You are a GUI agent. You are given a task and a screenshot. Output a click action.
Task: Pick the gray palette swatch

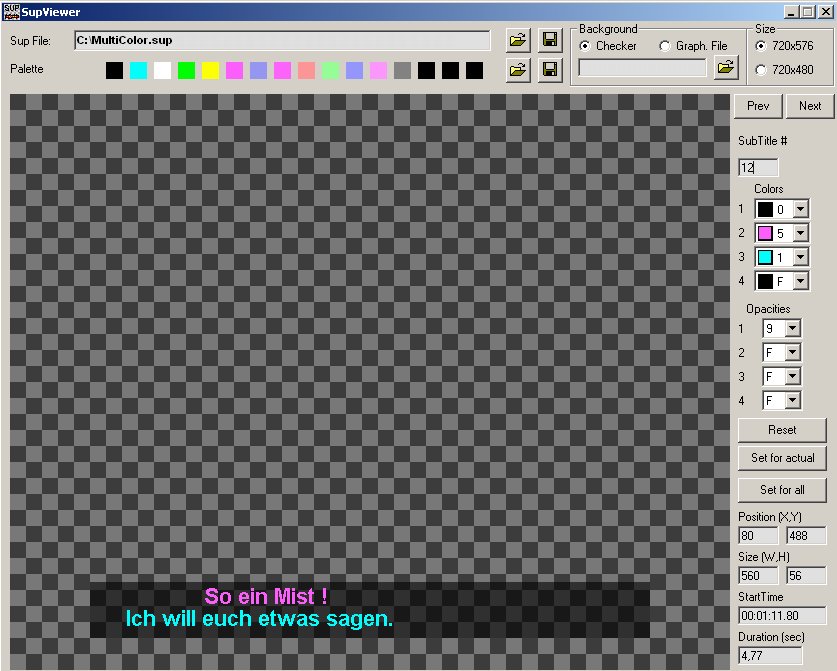click(402, 70)
